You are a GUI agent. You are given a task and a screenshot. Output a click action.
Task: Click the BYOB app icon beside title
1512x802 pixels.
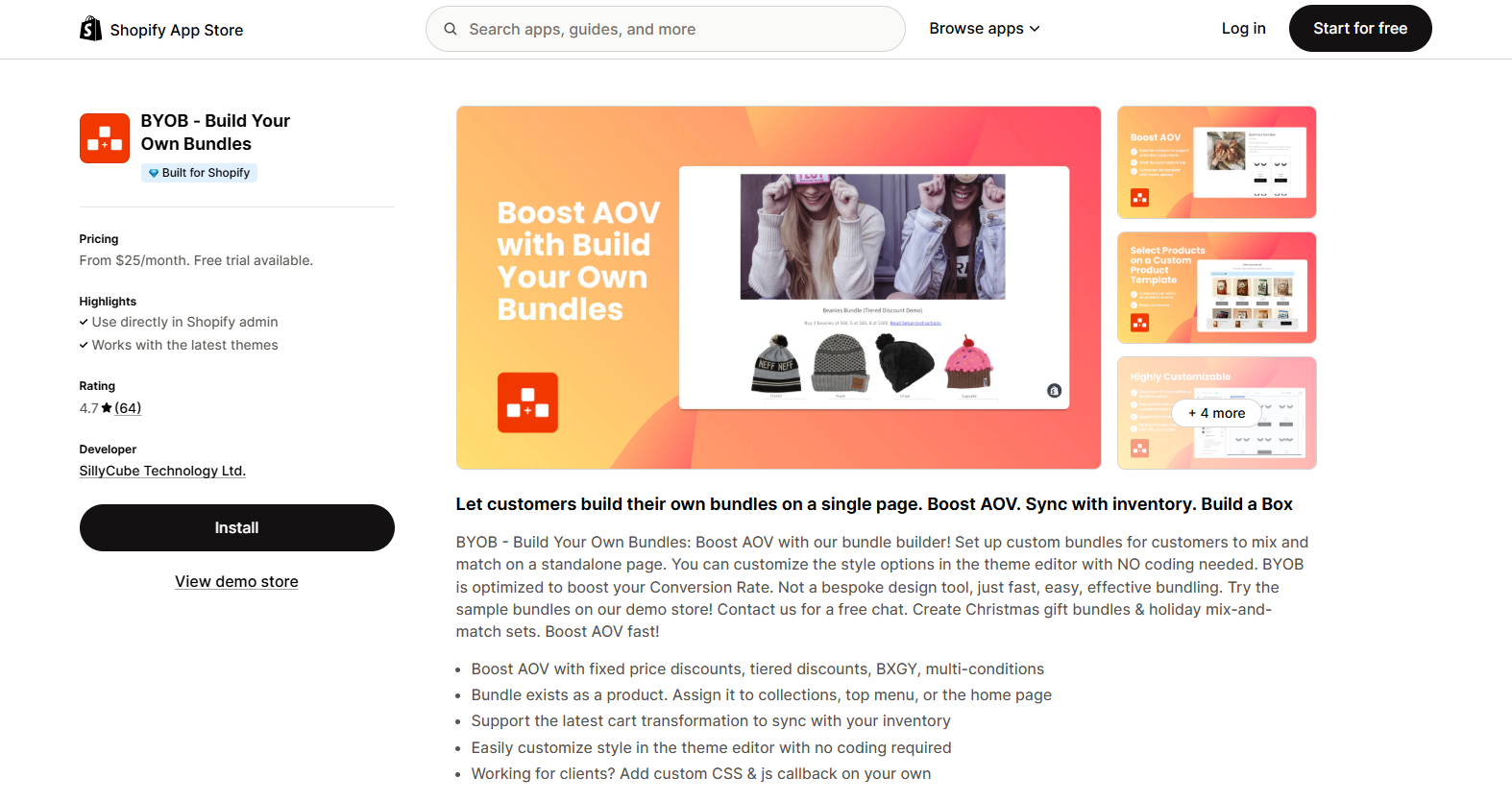[x=105, y=138]
